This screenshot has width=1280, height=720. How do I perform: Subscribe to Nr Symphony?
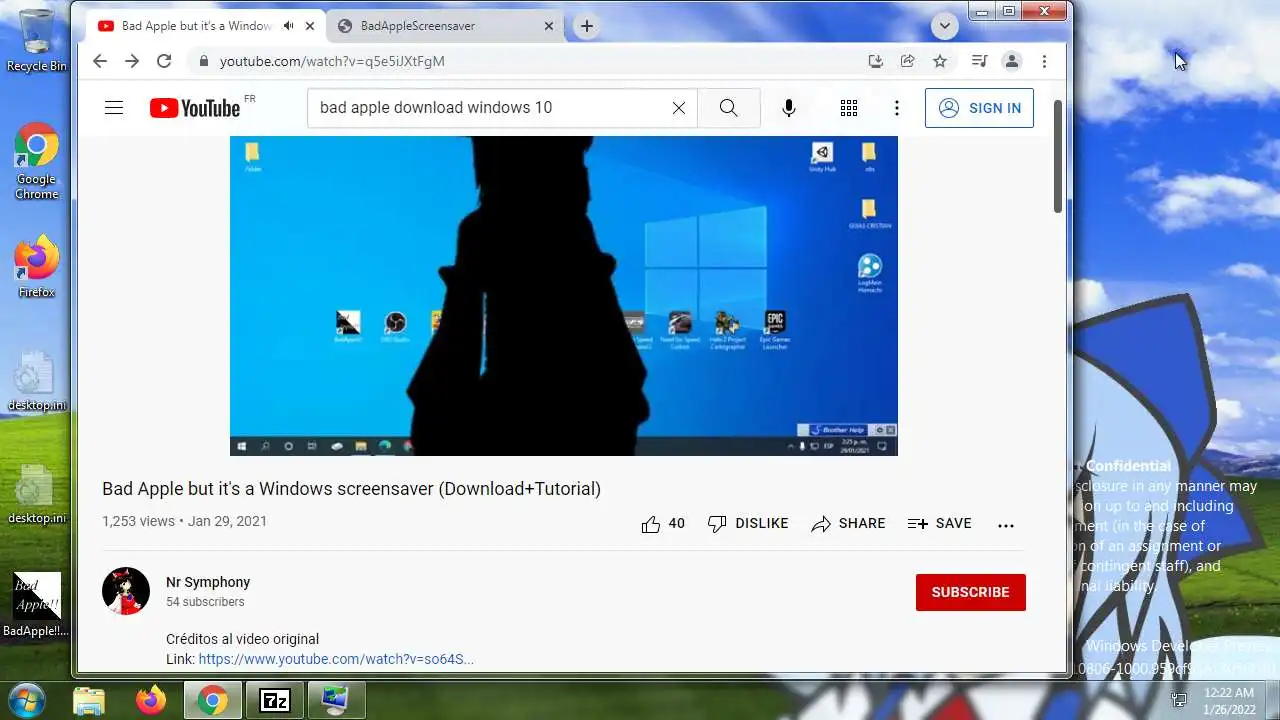tap(970, 592)
